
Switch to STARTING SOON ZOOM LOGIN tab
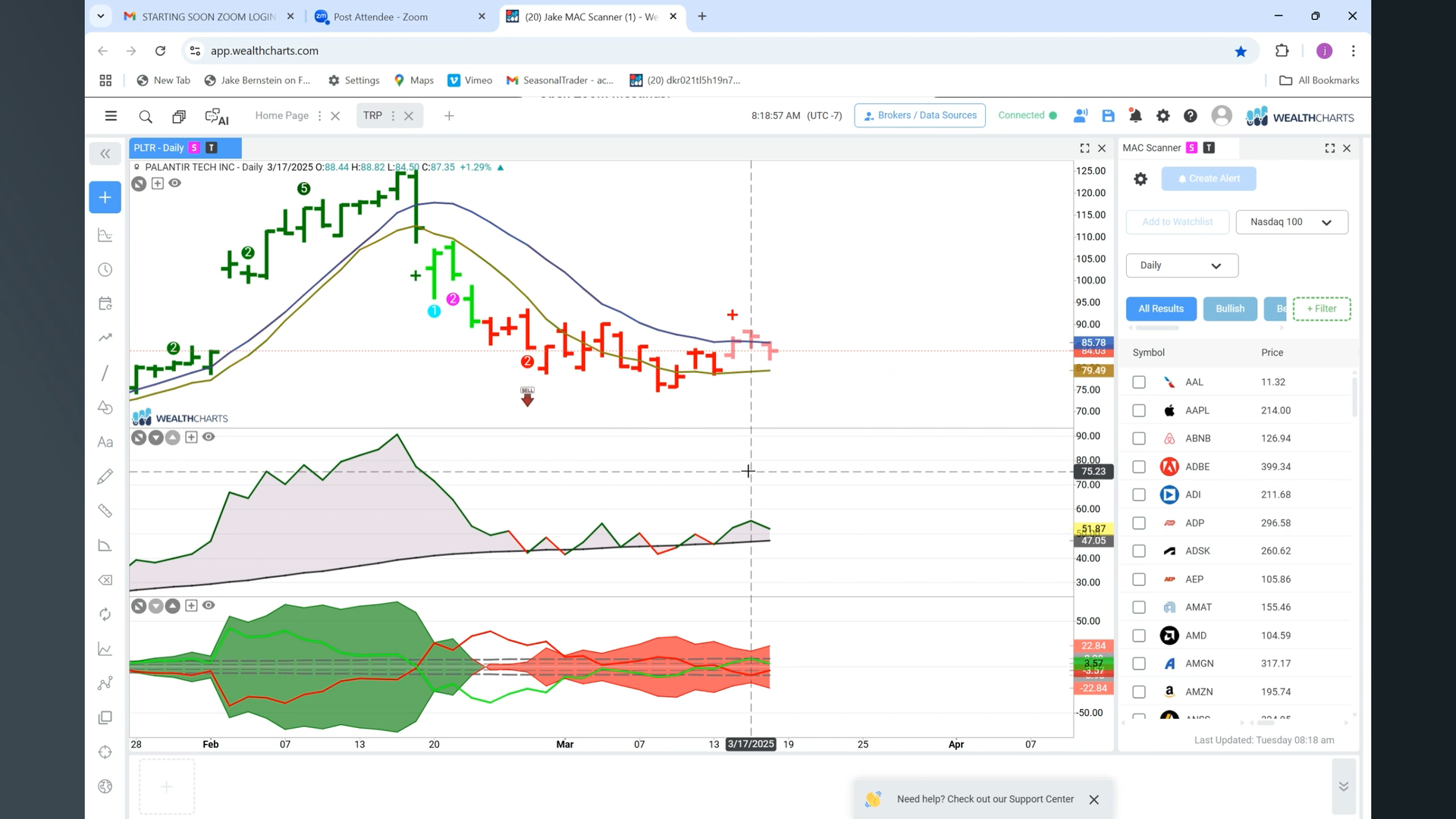click(x=209, y=17)
